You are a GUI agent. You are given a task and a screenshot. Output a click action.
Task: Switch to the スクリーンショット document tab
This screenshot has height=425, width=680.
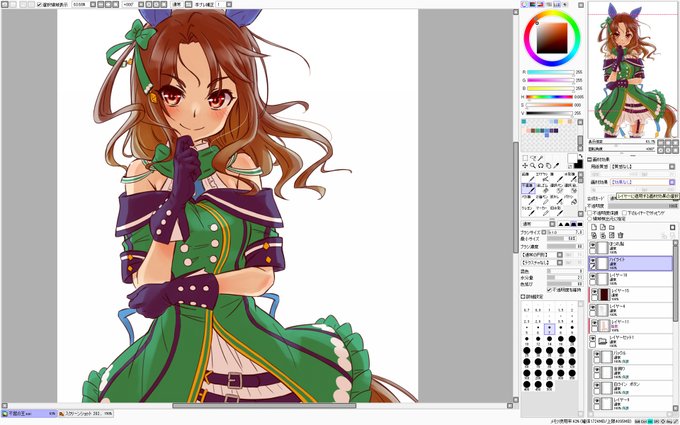pos(85,414)
